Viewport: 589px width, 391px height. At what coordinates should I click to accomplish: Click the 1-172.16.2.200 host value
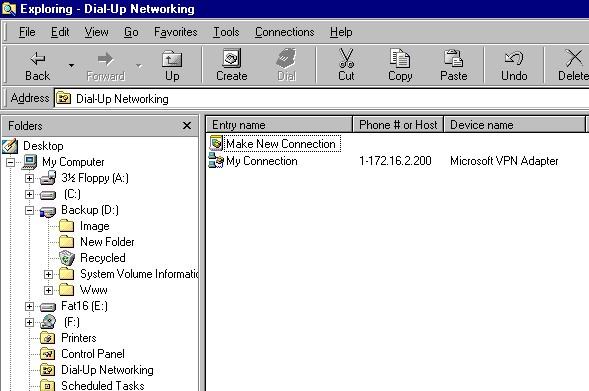(395, 161)
